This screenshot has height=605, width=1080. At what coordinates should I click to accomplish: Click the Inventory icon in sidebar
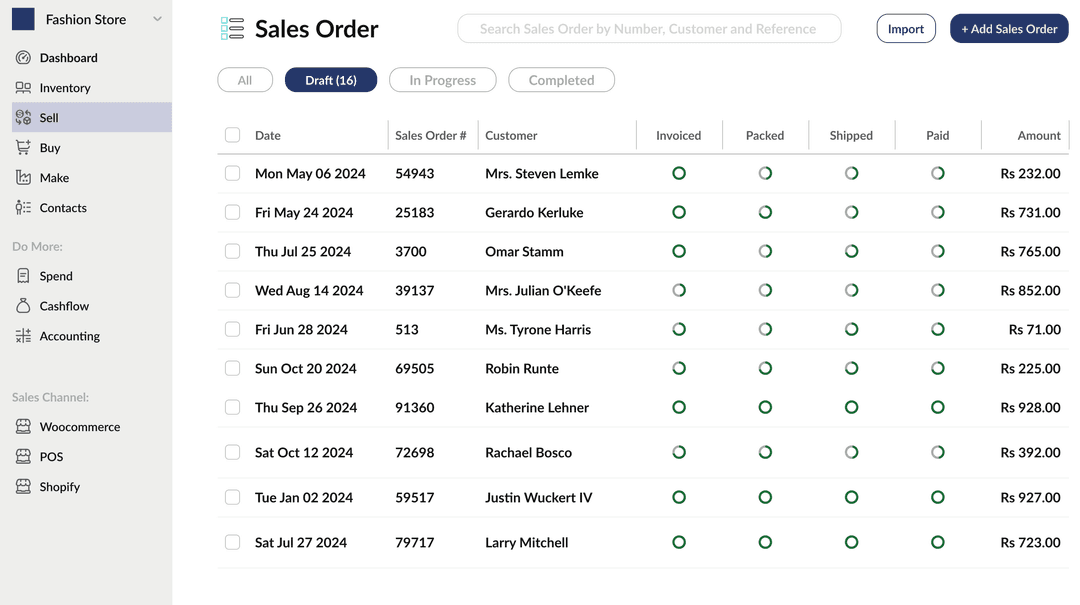click(23, 88)
